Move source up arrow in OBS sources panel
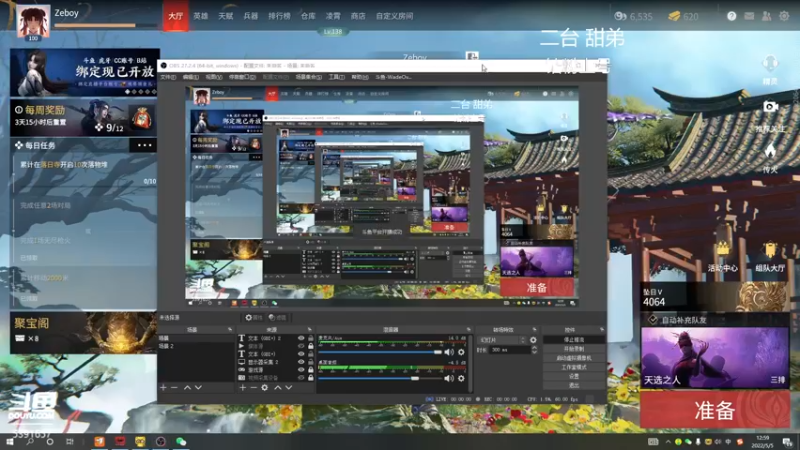Screen dimensions: 800x450 (x=278, y=388)
